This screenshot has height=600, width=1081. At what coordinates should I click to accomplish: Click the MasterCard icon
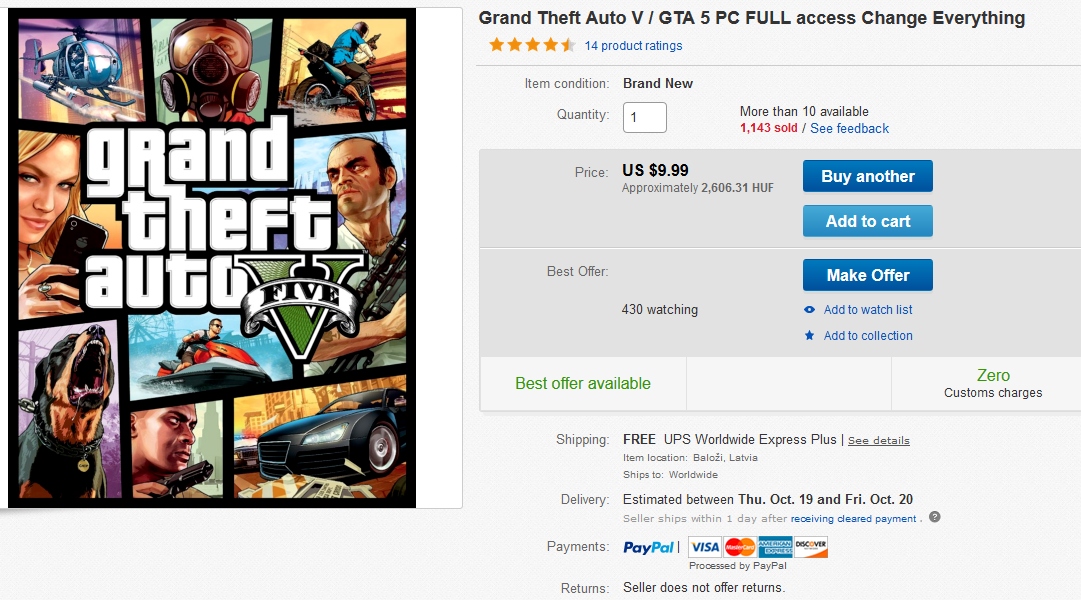[x=740, y=547]
